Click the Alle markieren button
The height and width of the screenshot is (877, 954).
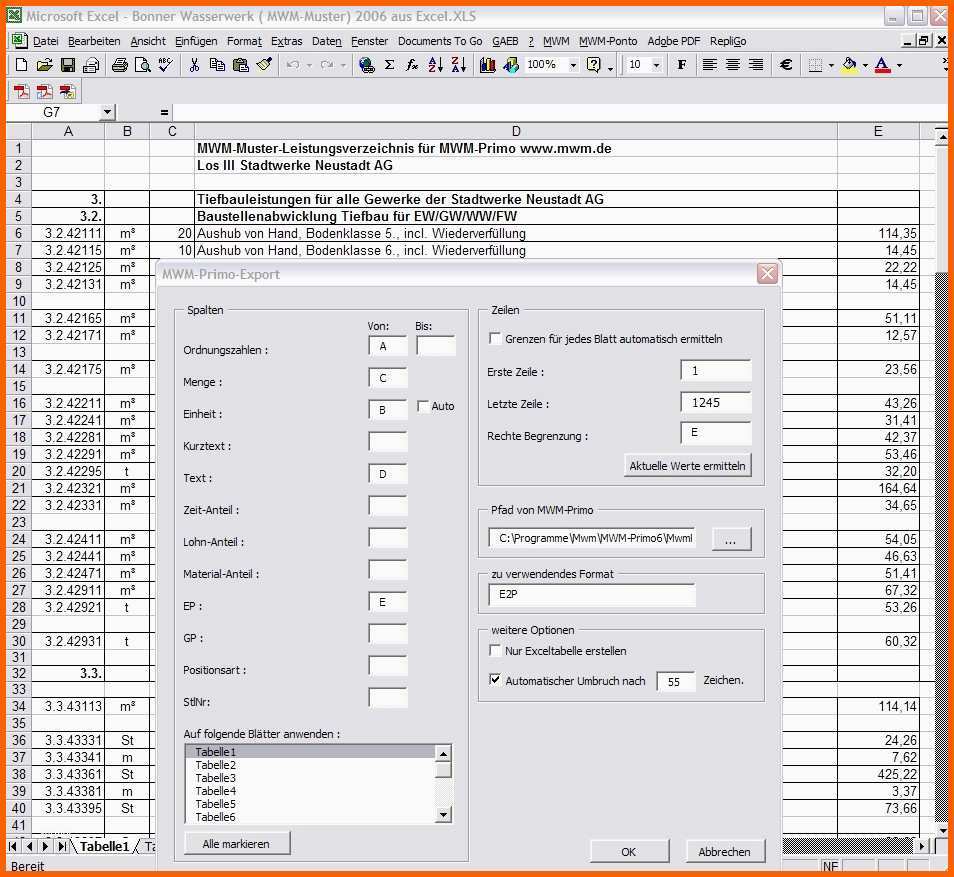pos(236,844)
